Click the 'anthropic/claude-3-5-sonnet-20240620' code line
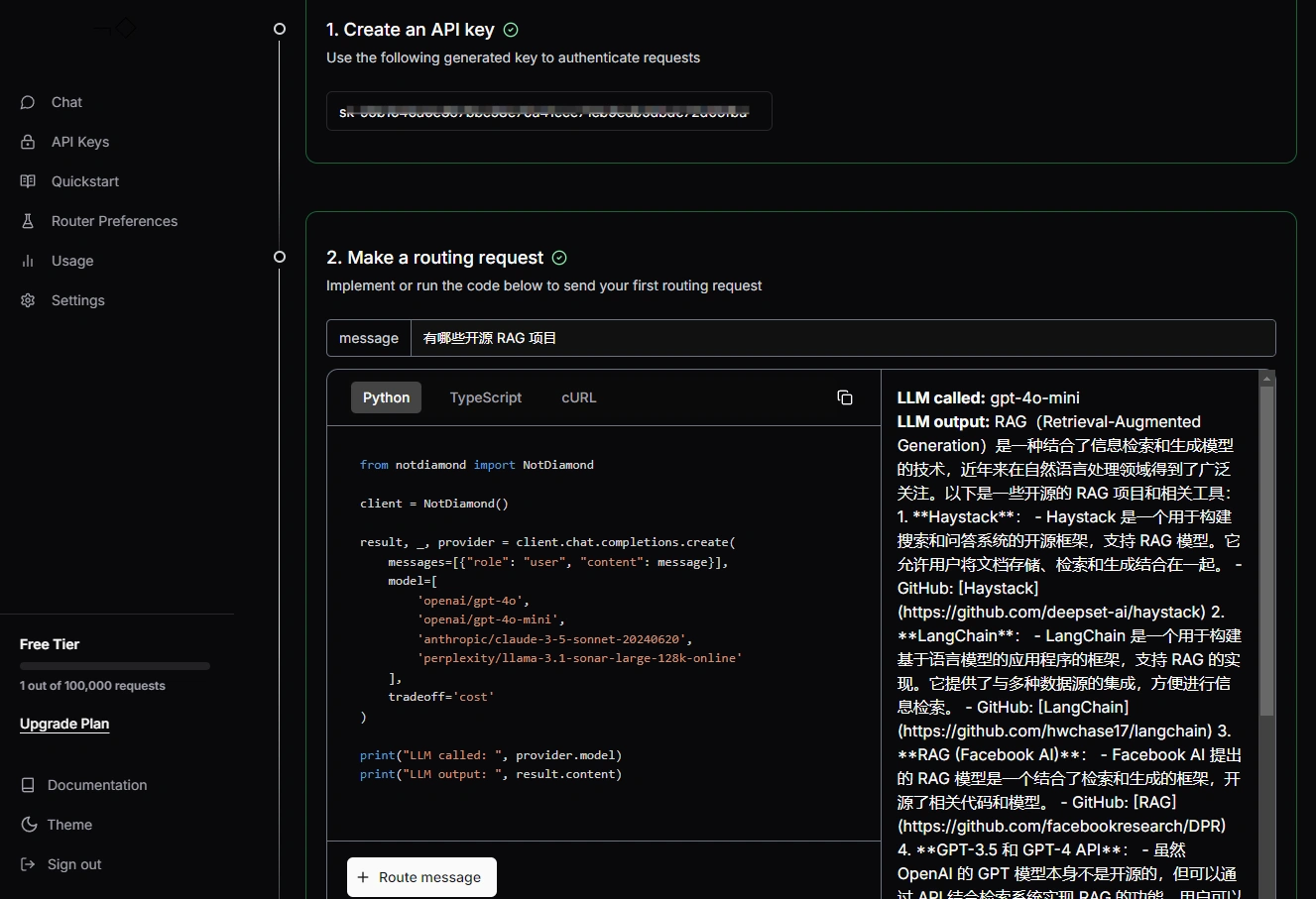 point(555,639)
